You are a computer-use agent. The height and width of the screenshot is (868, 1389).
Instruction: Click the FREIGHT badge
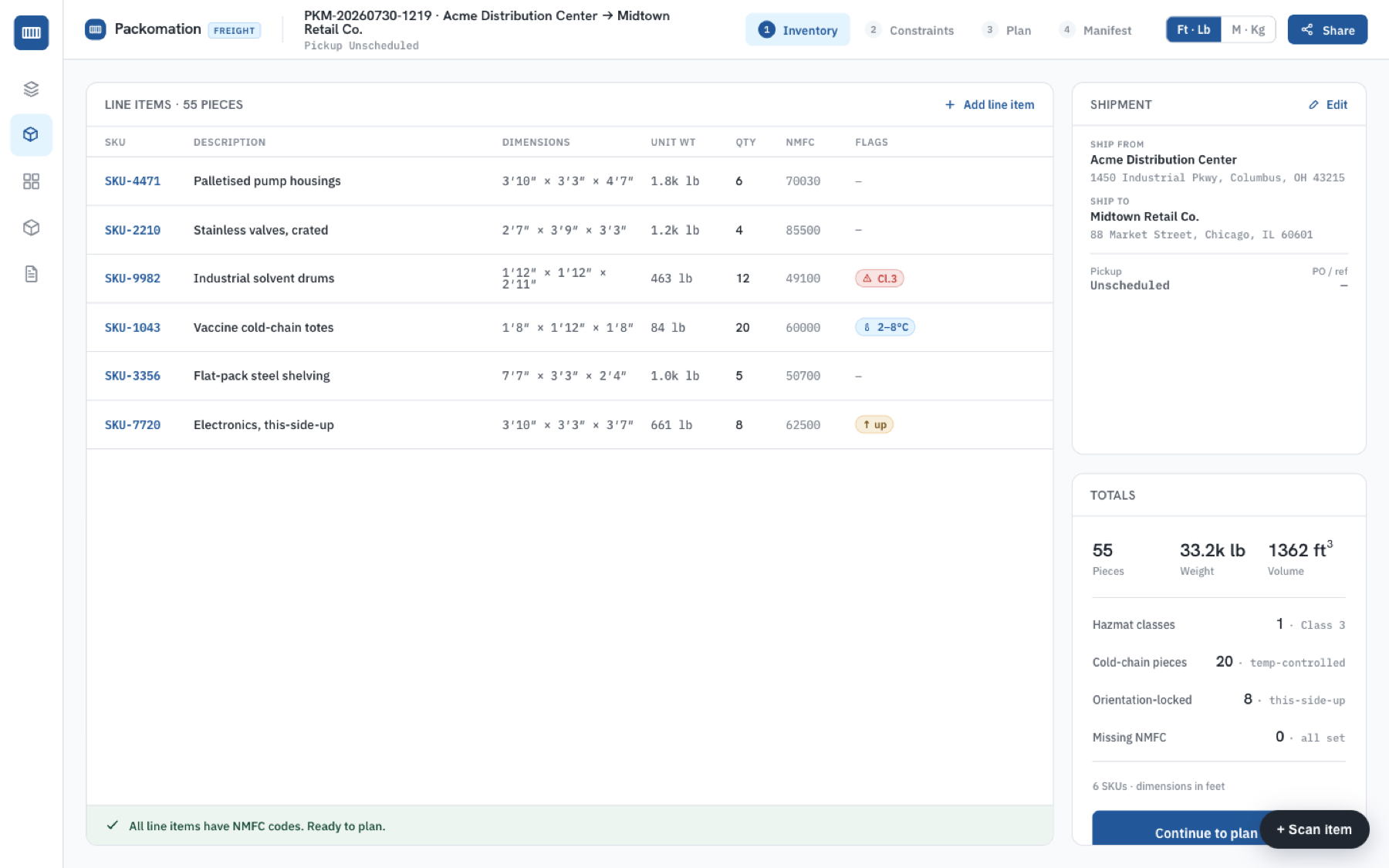pyautogui.click(x=234, y=31)
